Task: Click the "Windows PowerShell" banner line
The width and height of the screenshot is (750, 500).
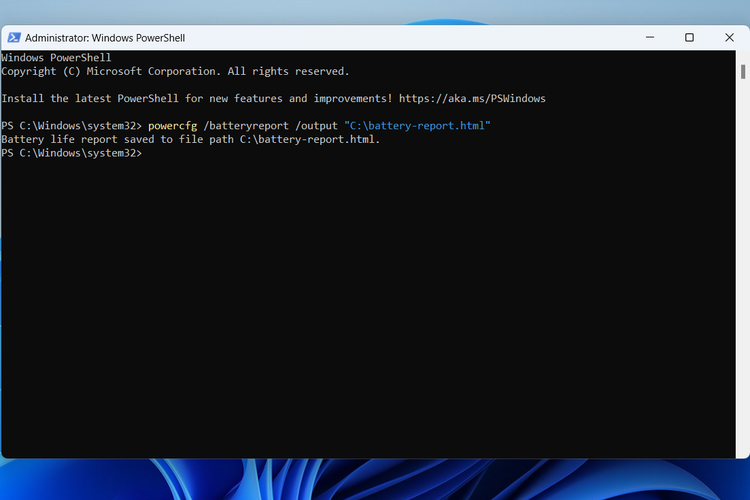Action: pyautogui.click(x=56, y=58)
